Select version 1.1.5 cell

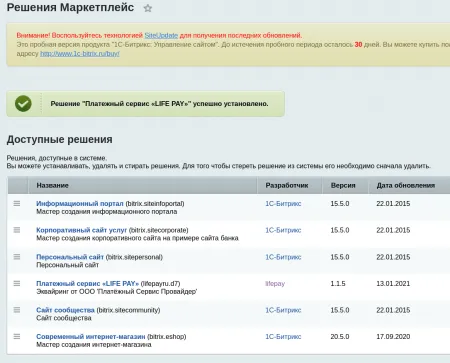click(x=338, y=284)
